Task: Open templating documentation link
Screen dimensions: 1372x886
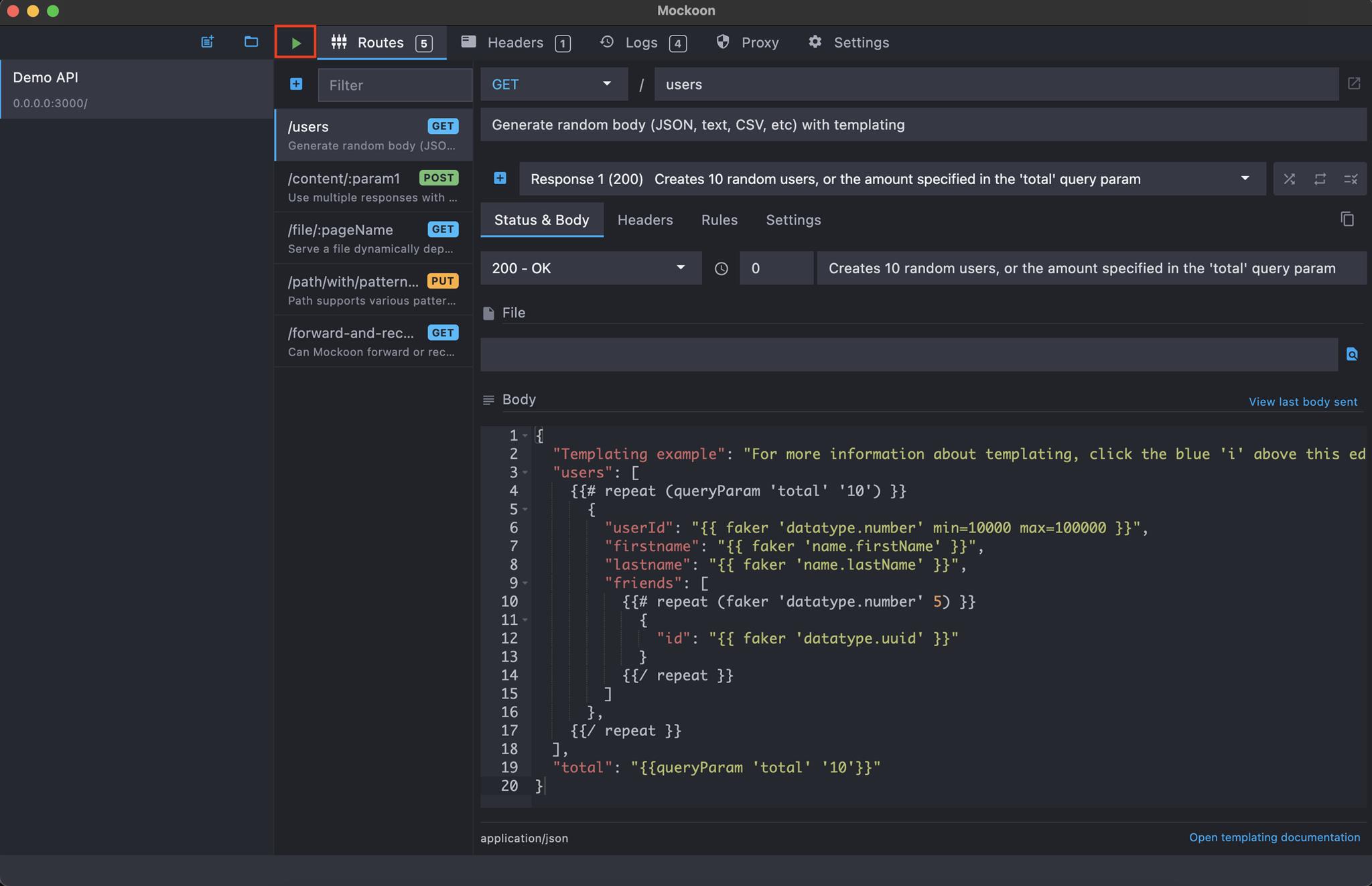Action: tap(1274, 837)
